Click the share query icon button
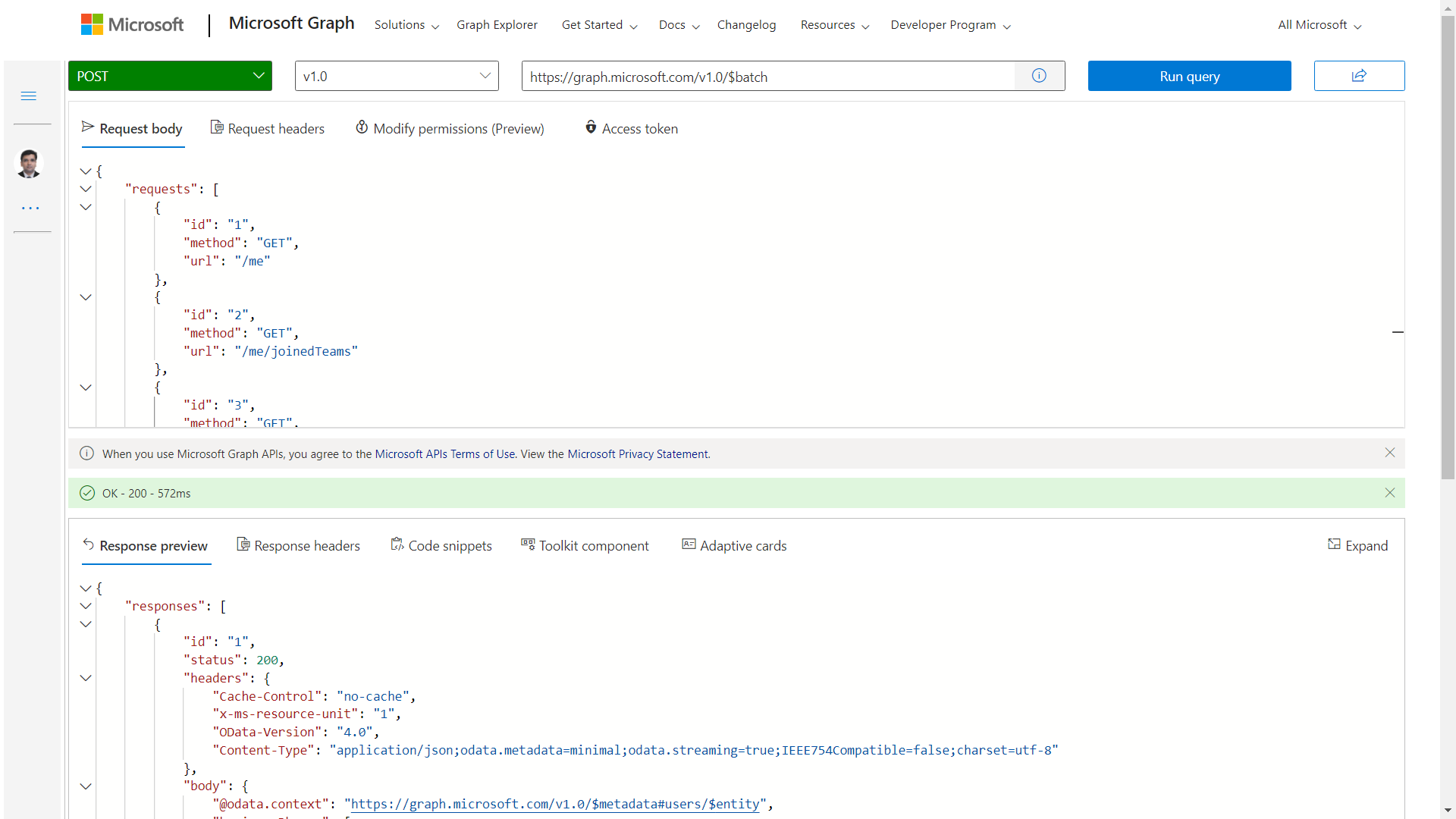This screenshot has height=819, width=1456. point(1359,76)
